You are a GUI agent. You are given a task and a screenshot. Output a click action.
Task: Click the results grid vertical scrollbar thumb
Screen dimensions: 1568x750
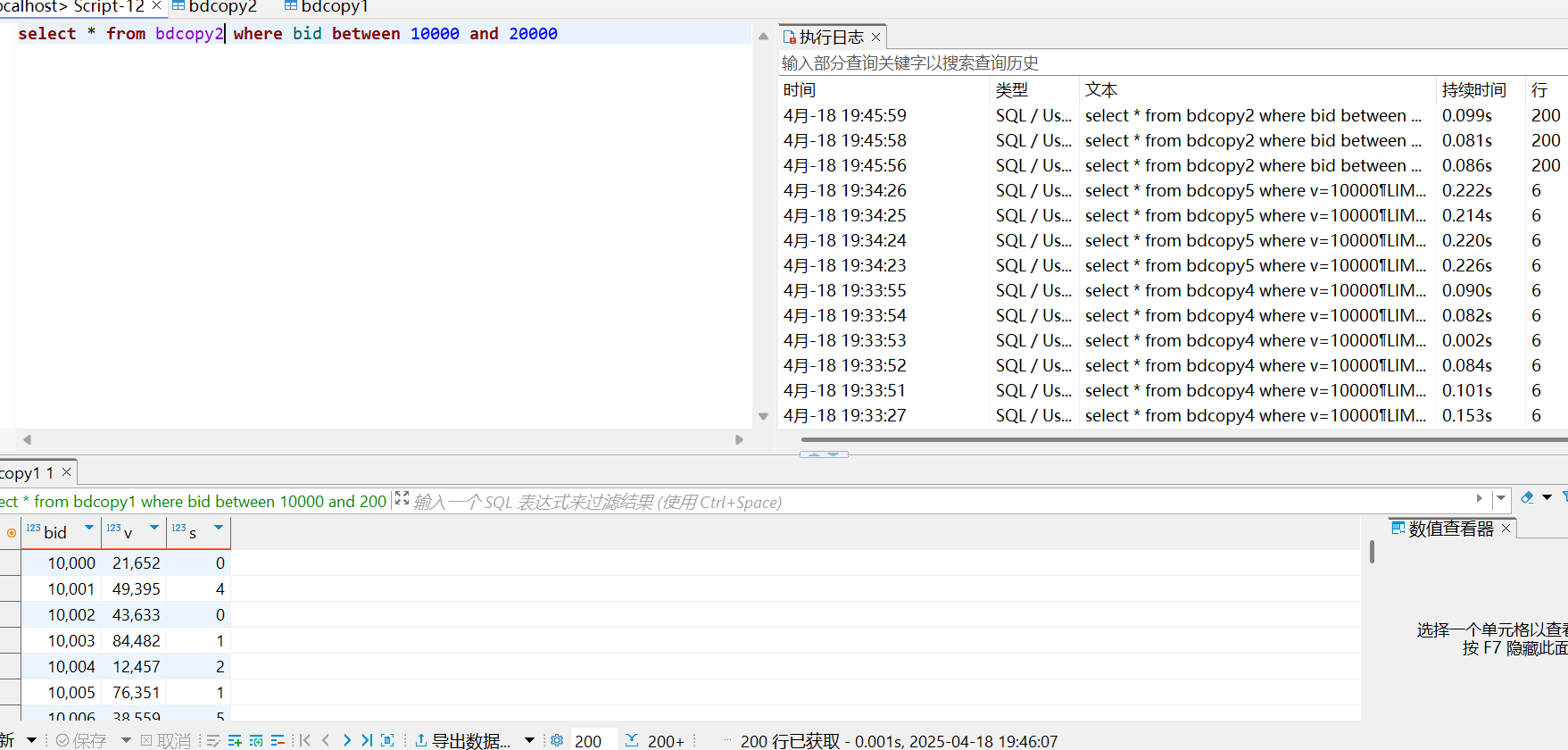1372,552
